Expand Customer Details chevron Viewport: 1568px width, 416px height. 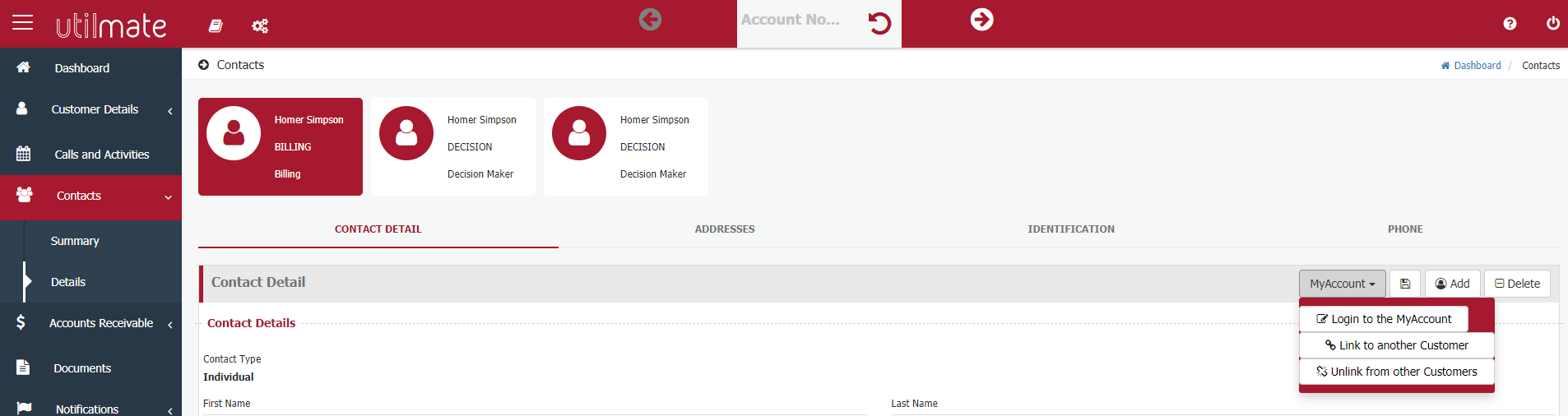click(x=170, y=111)
